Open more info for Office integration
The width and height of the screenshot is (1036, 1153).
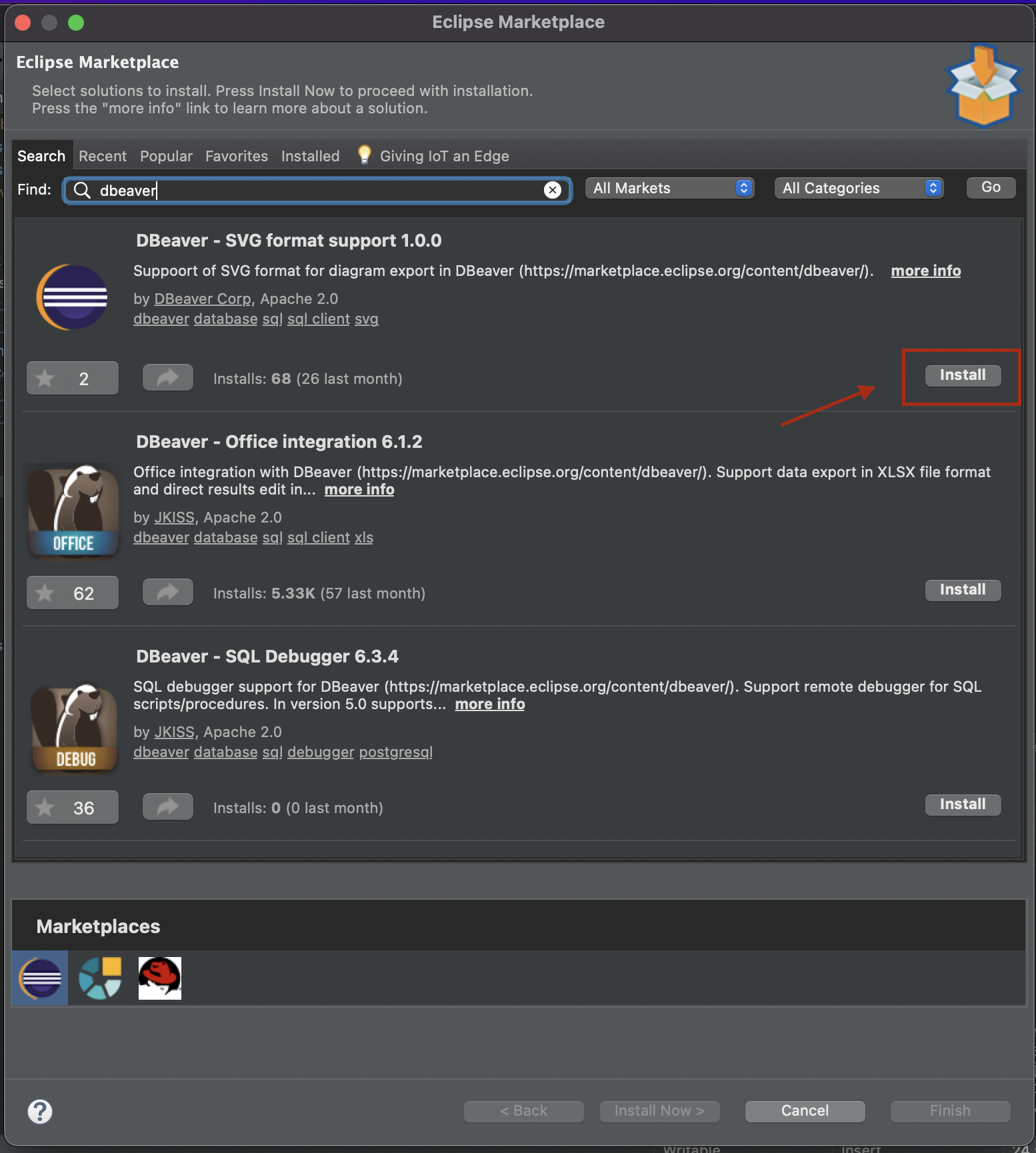click(359, 490)
